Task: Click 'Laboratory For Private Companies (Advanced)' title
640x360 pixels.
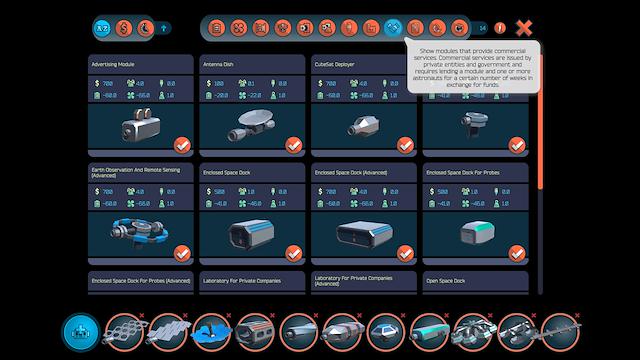Action: pos(353,281)
